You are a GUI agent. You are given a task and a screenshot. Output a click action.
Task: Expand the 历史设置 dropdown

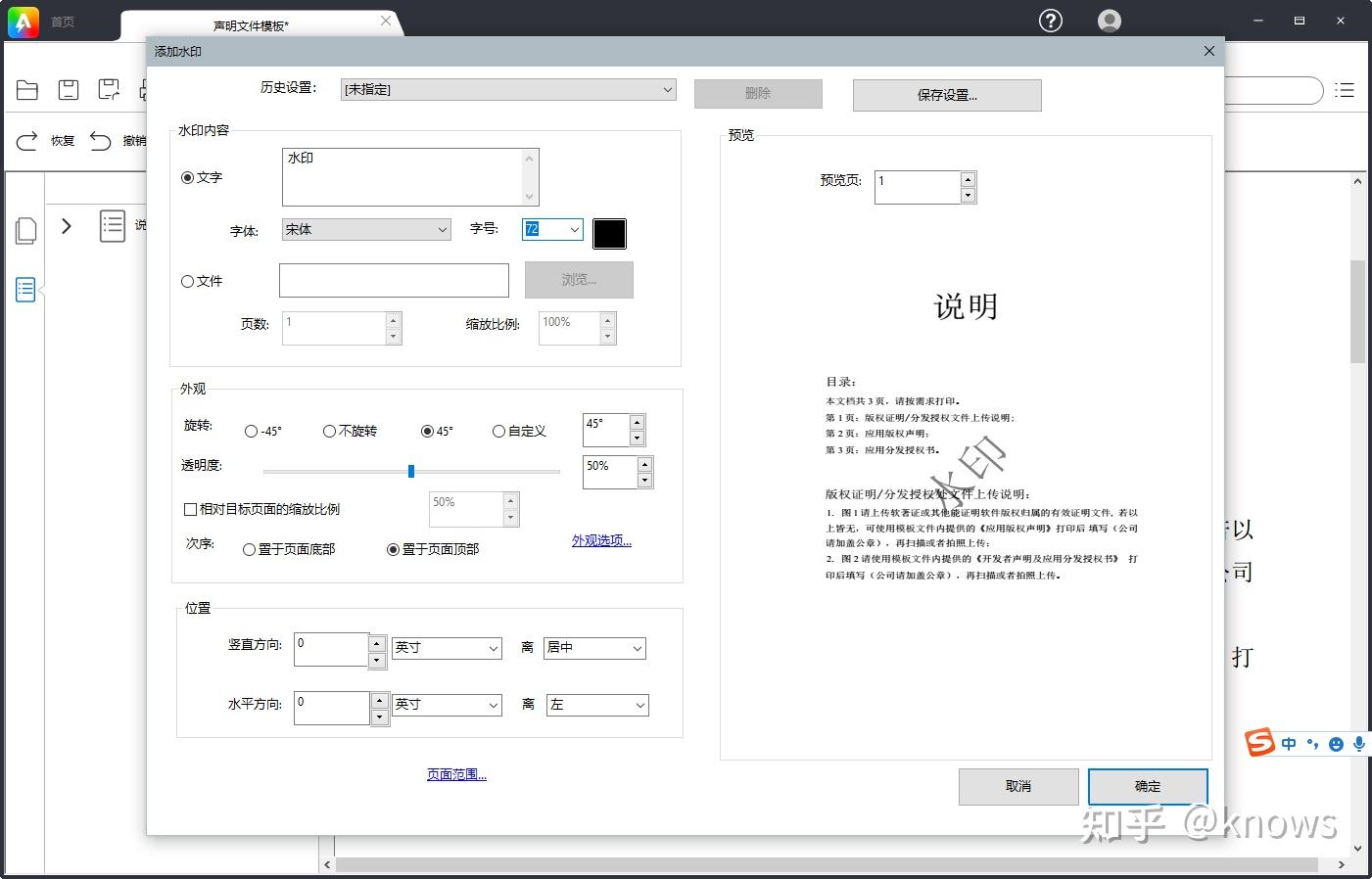(508, 89)
